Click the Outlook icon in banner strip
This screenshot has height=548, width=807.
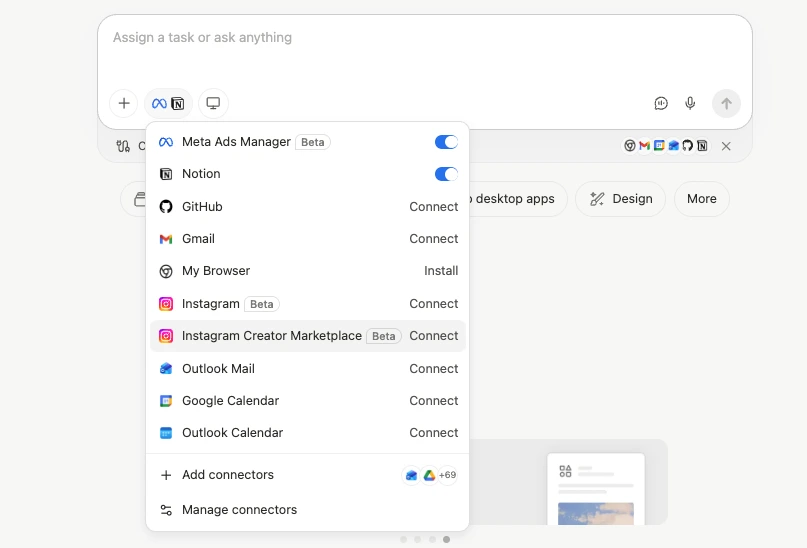(673, 146)
